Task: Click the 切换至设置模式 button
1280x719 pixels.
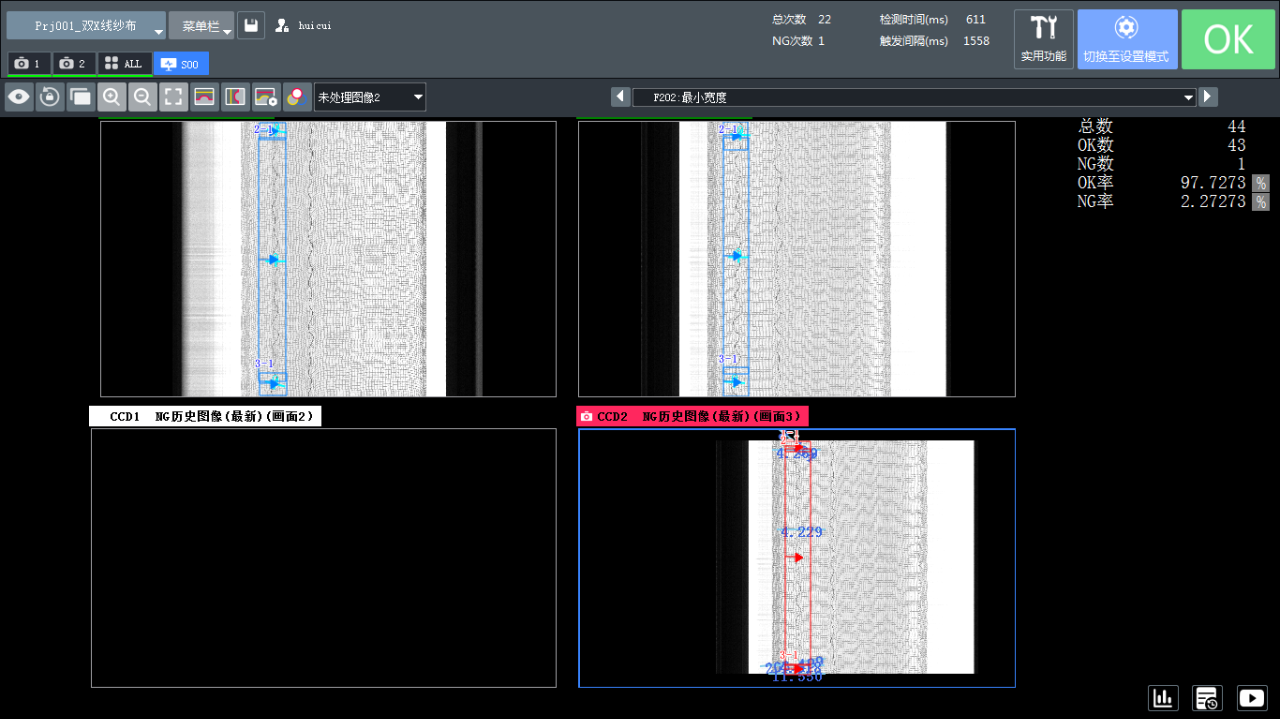Action: (1126, 39)
